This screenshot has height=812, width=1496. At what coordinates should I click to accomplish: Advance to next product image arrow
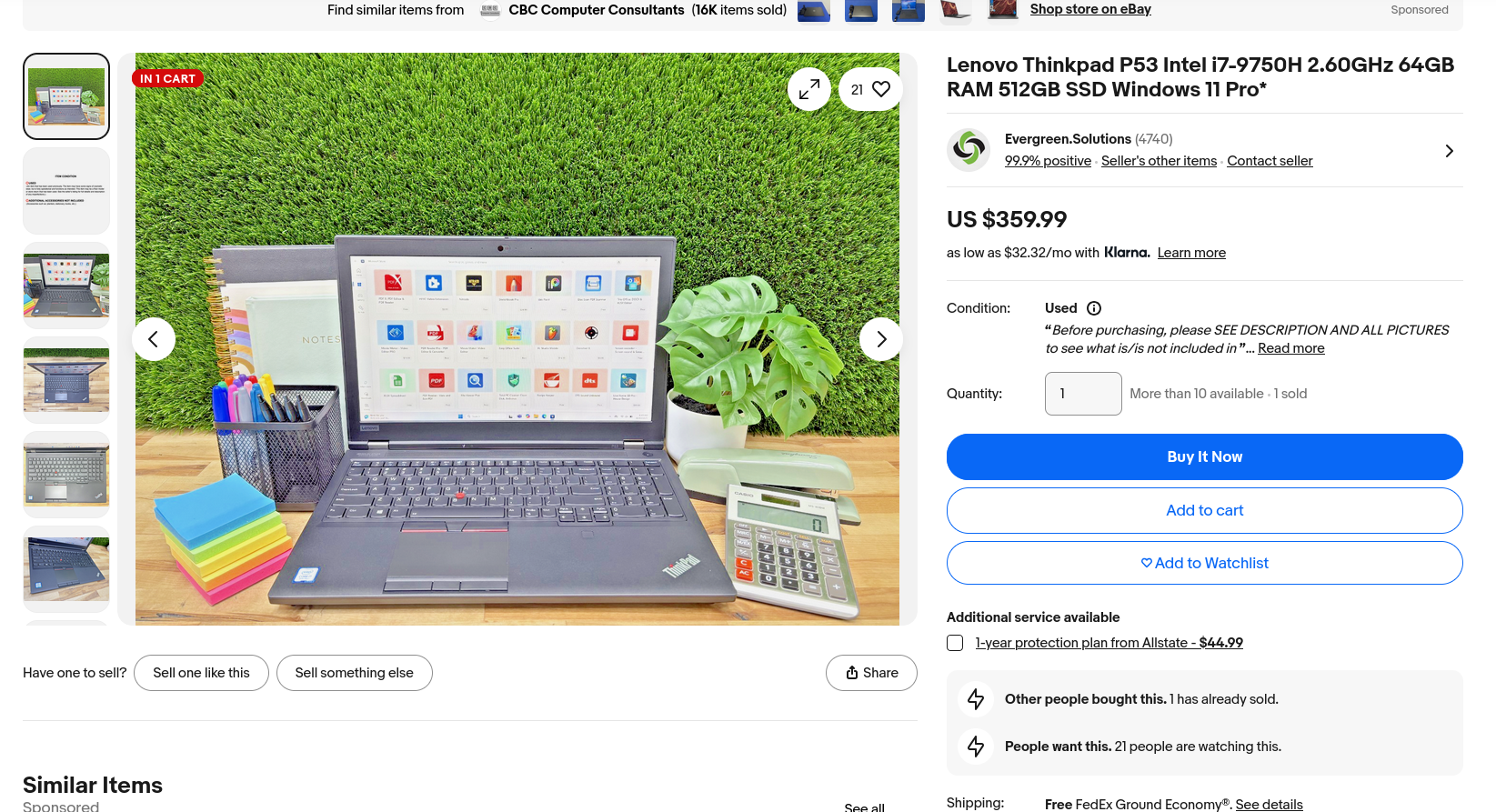pos(881,339)
